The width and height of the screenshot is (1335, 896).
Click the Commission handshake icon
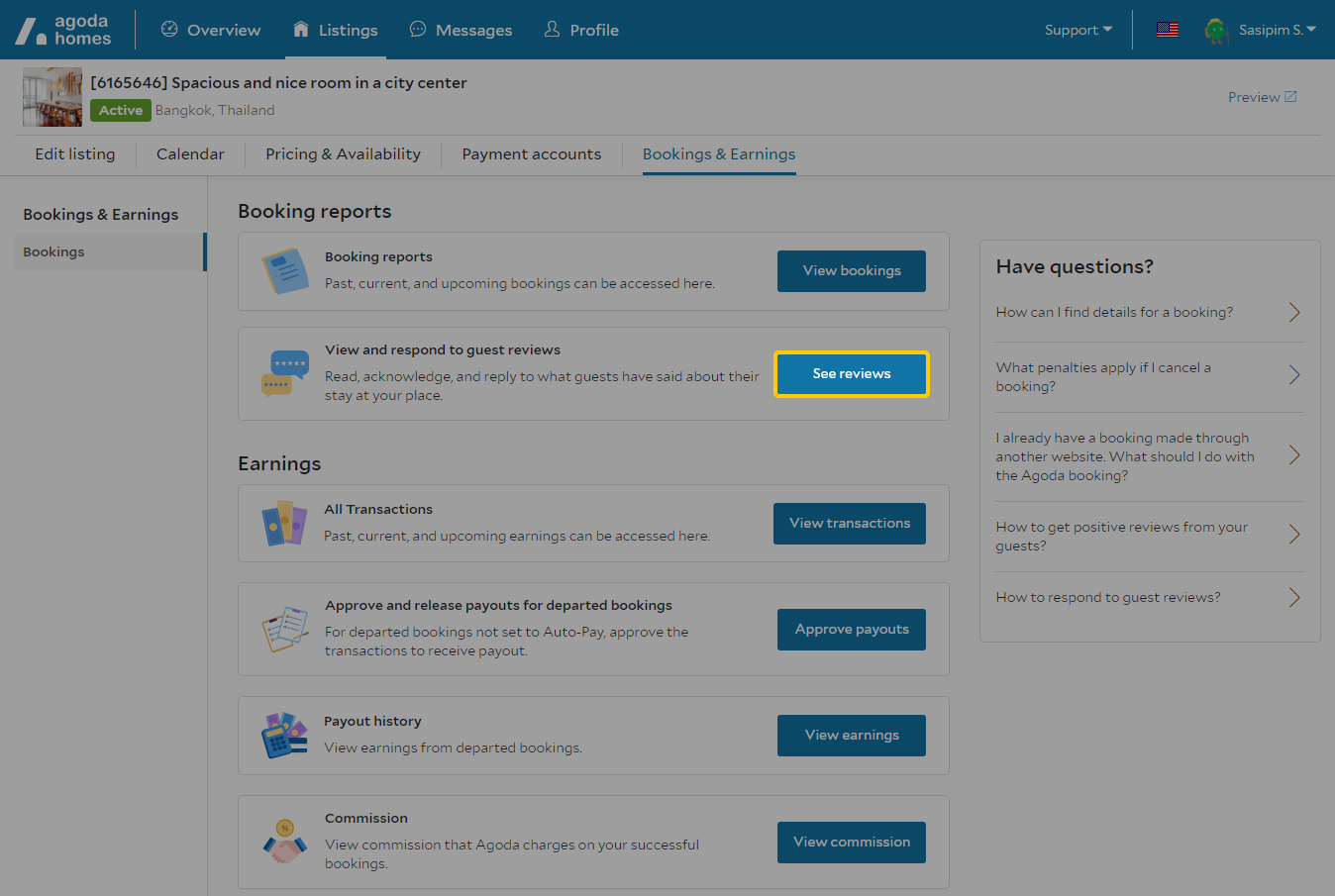284,842
